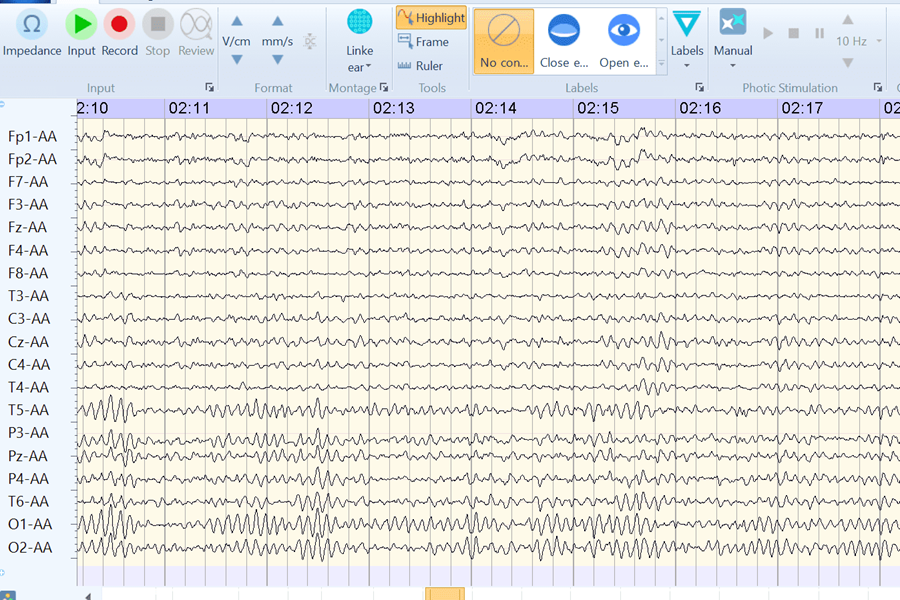Click the red Record button
Screen dimensions: 900x600
[x=119, y=34]
